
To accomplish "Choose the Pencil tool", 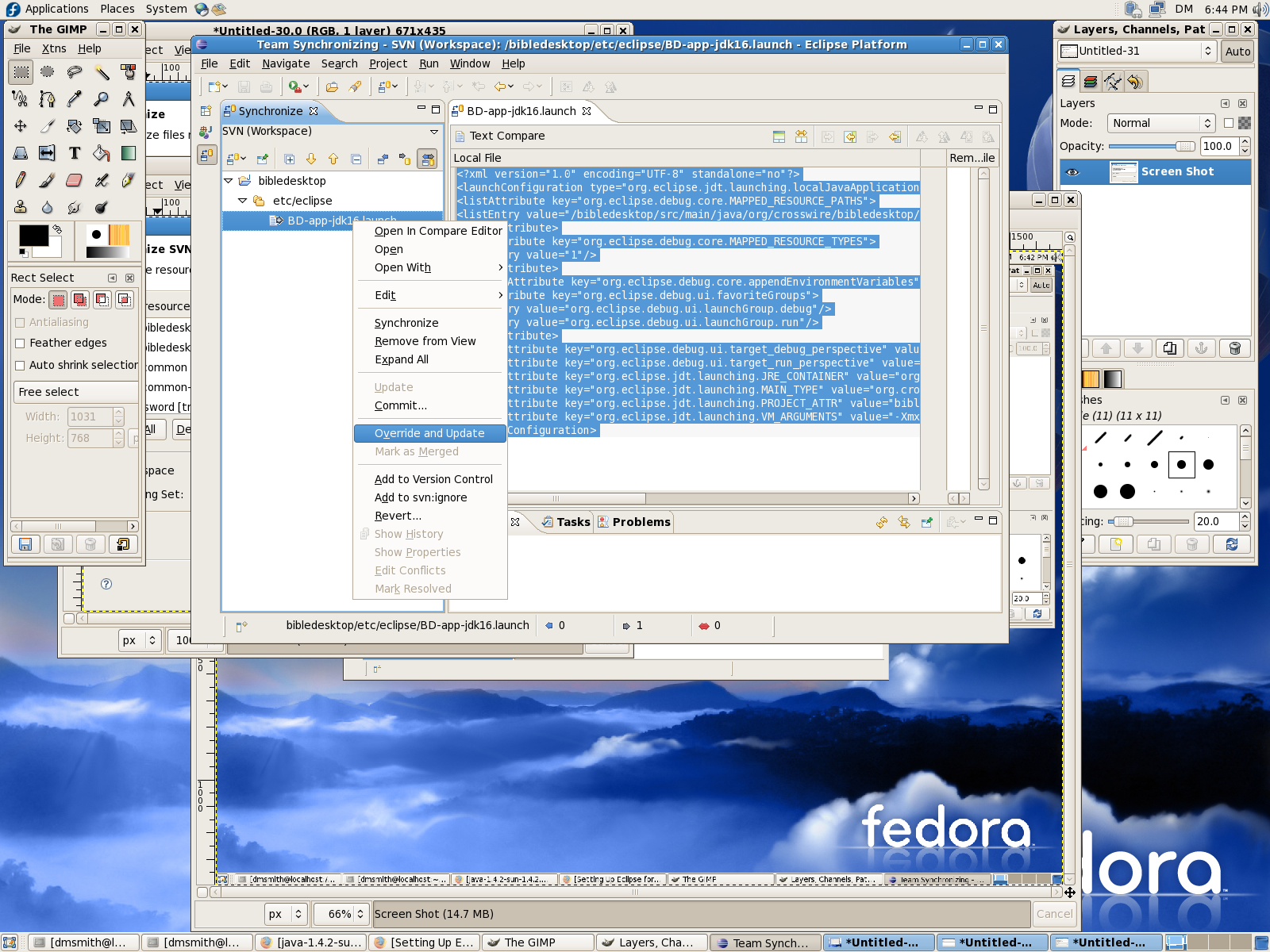I will click(21, 181).
